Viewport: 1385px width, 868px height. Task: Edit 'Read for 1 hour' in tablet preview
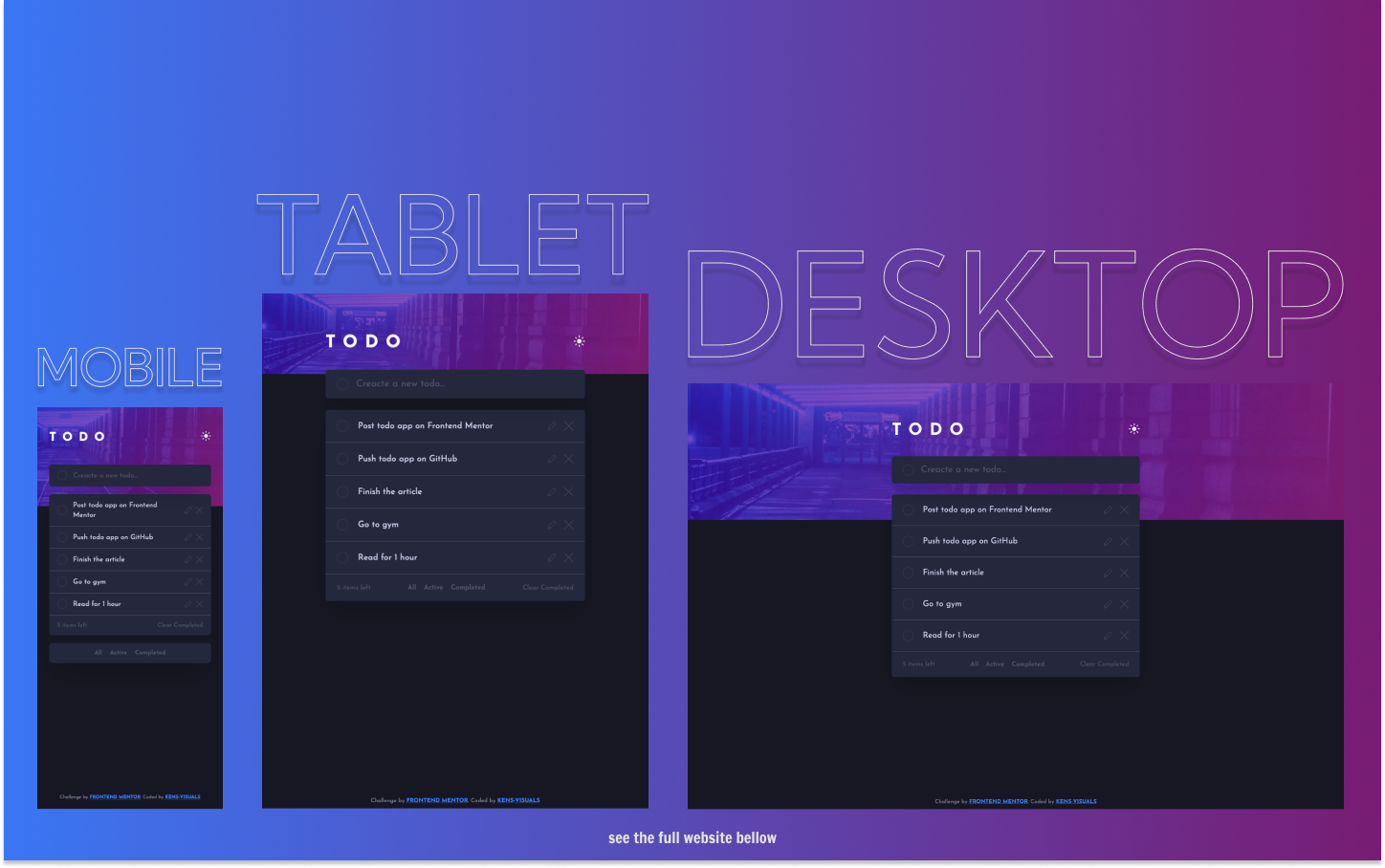[x=552, y=557]
